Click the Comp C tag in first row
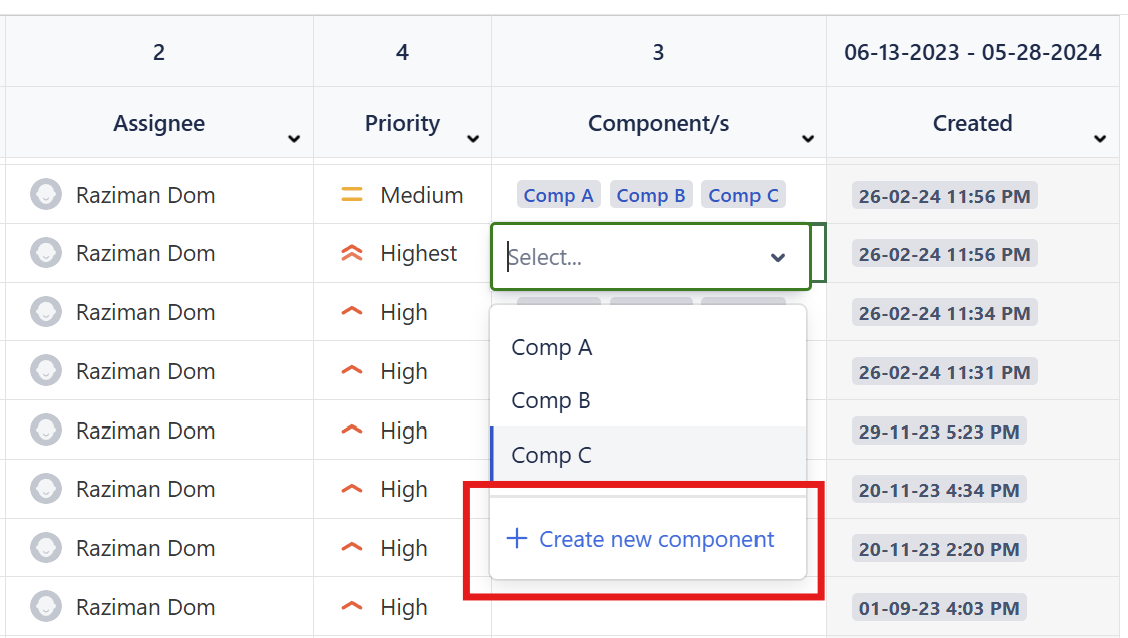 (x=743, y=195)
